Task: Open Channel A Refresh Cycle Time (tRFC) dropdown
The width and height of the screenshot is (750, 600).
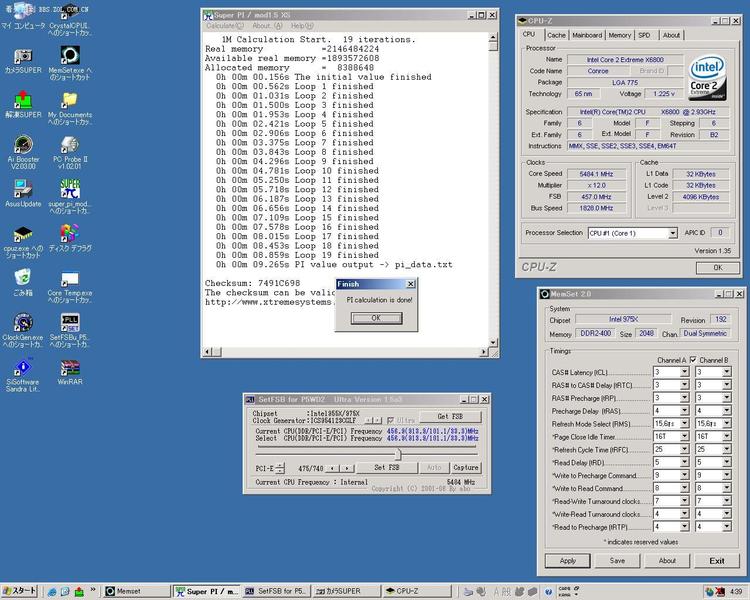Action: (684, 449)
